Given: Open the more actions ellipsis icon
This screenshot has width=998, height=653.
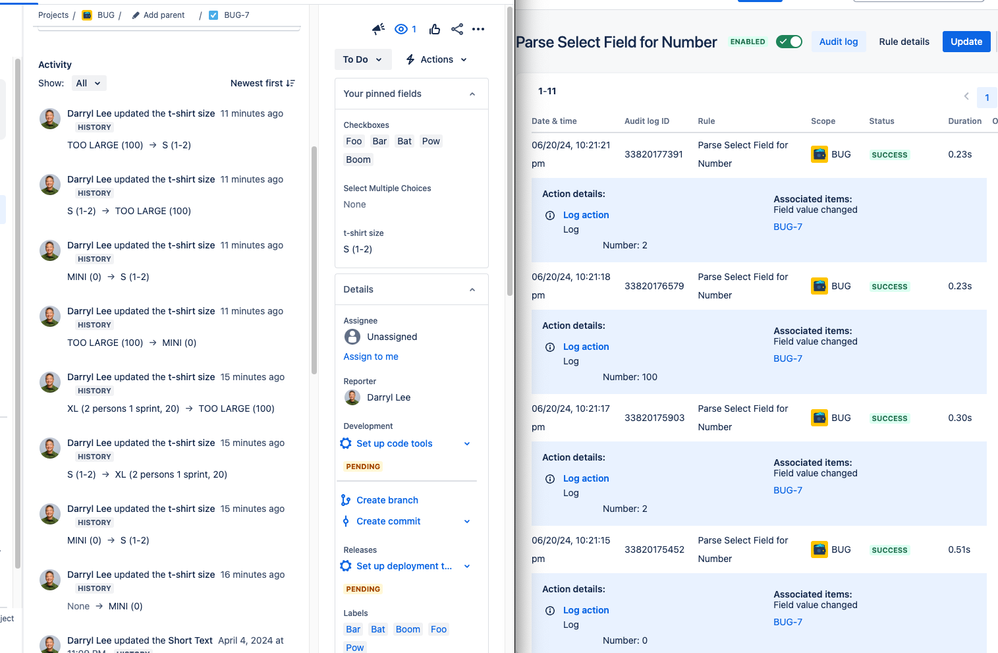Looking at the screenshot, I should 478,29.
